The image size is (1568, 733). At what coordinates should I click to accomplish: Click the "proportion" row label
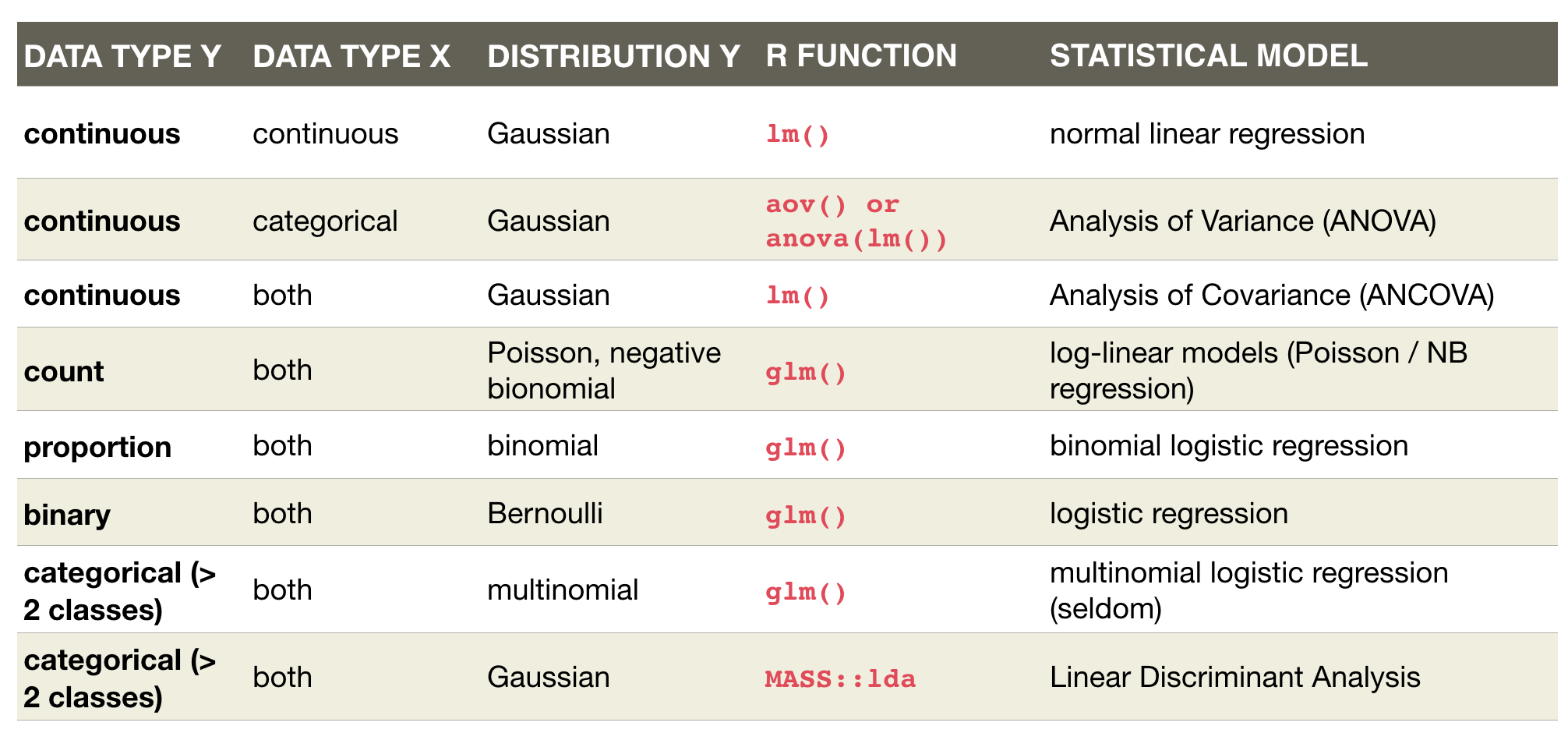click(97, 448)
